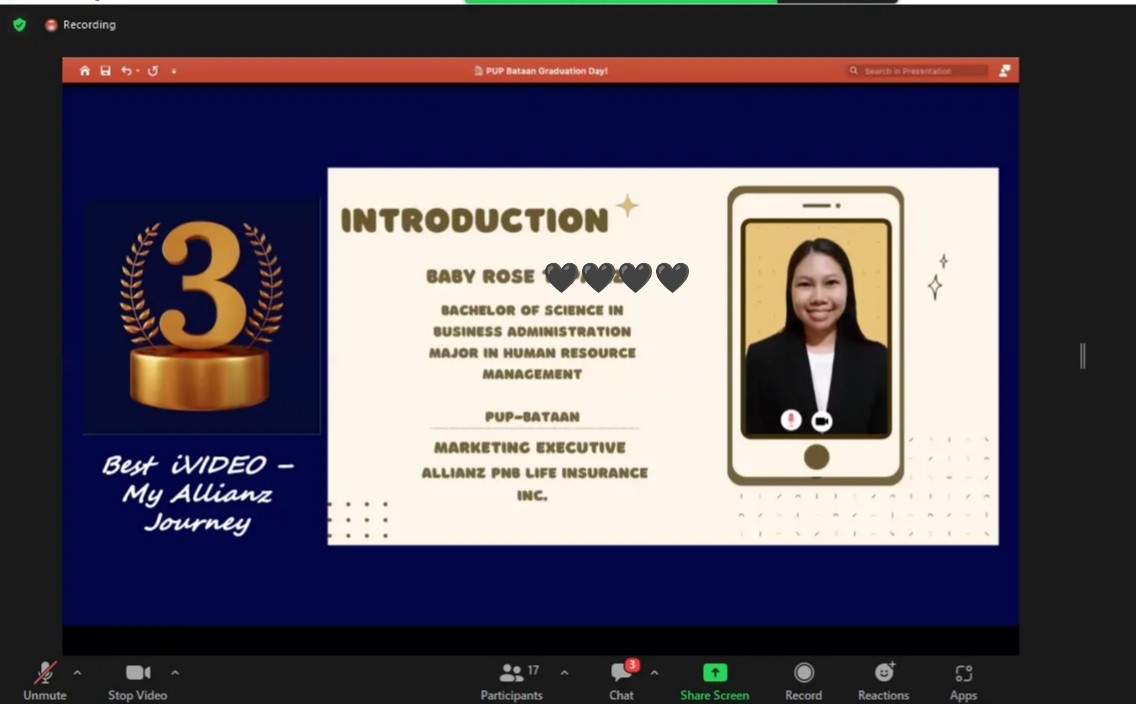
Task: Click the Redo icon in presentation toolbar
Action: click(153, 70)
